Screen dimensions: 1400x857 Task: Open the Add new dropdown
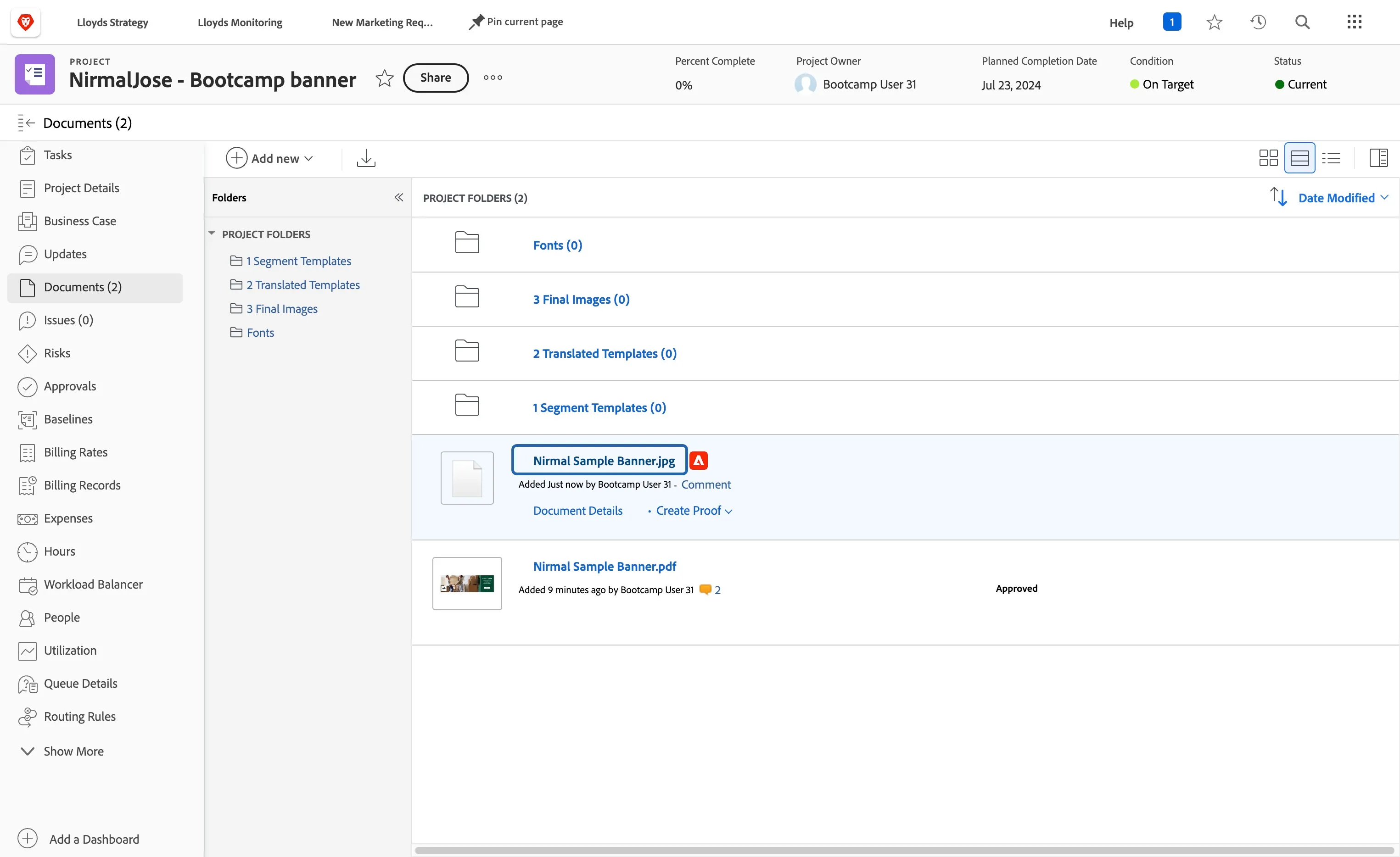coord(269,158)
